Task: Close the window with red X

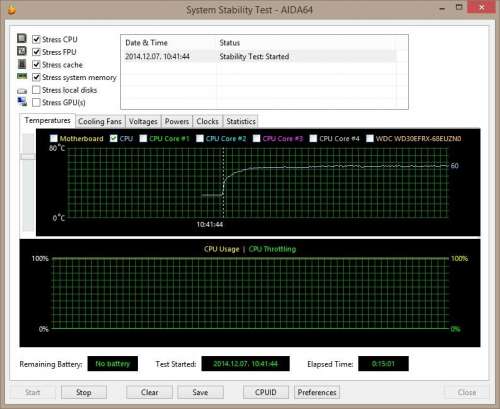Action: coord(481,7)
